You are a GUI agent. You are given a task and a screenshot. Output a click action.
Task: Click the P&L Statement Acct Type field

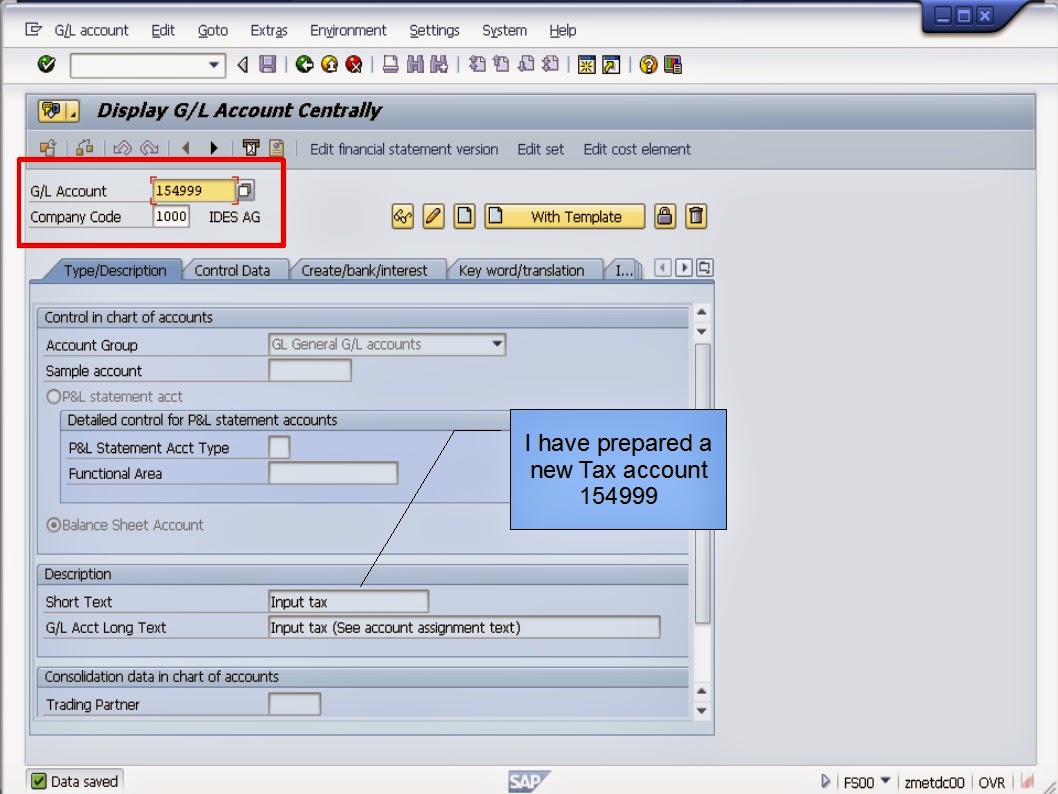pyautogui.click(x=279, y=447)
